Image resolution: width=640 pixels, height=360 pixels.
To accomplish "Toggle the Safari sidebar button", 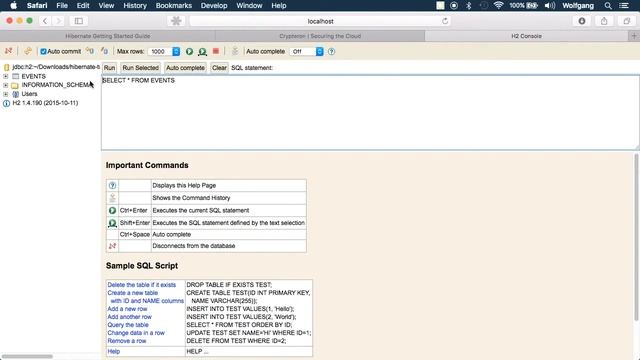I will (79, 21).
